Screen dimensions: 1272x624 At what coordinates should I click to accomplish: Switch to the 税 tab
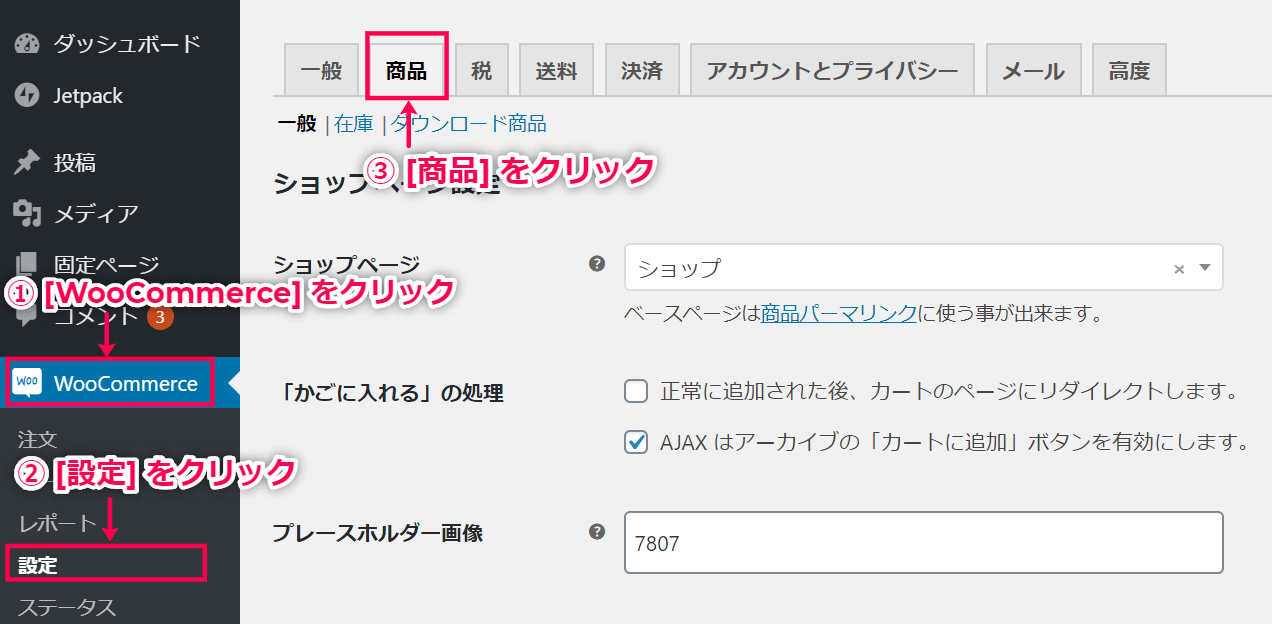482,70
